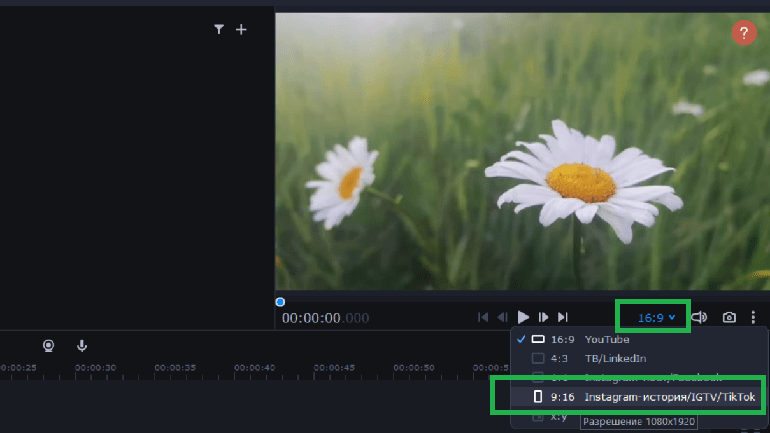The width and height of the screenshot is (770, 433).
Task: Skip to the previous clip
Action: [483, 317]
